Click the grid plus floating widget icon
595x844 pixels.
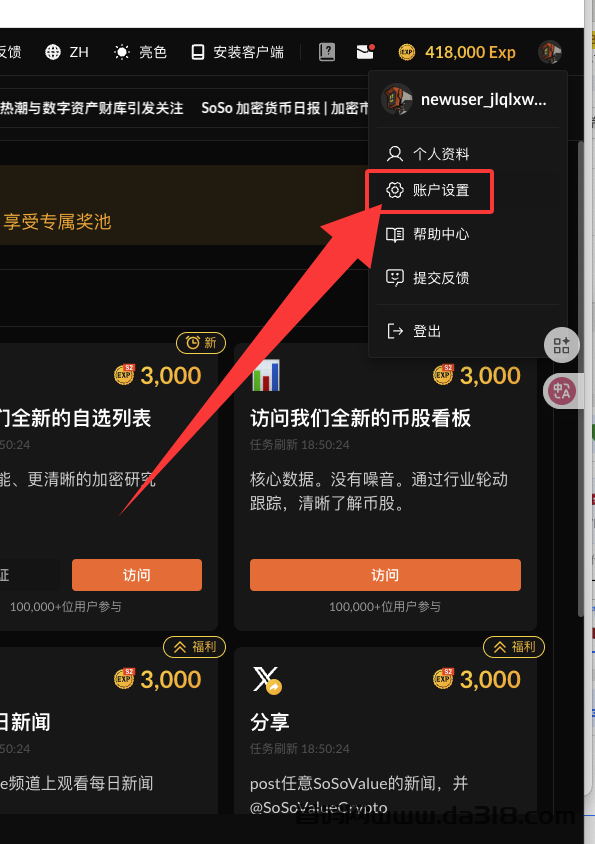561,345
